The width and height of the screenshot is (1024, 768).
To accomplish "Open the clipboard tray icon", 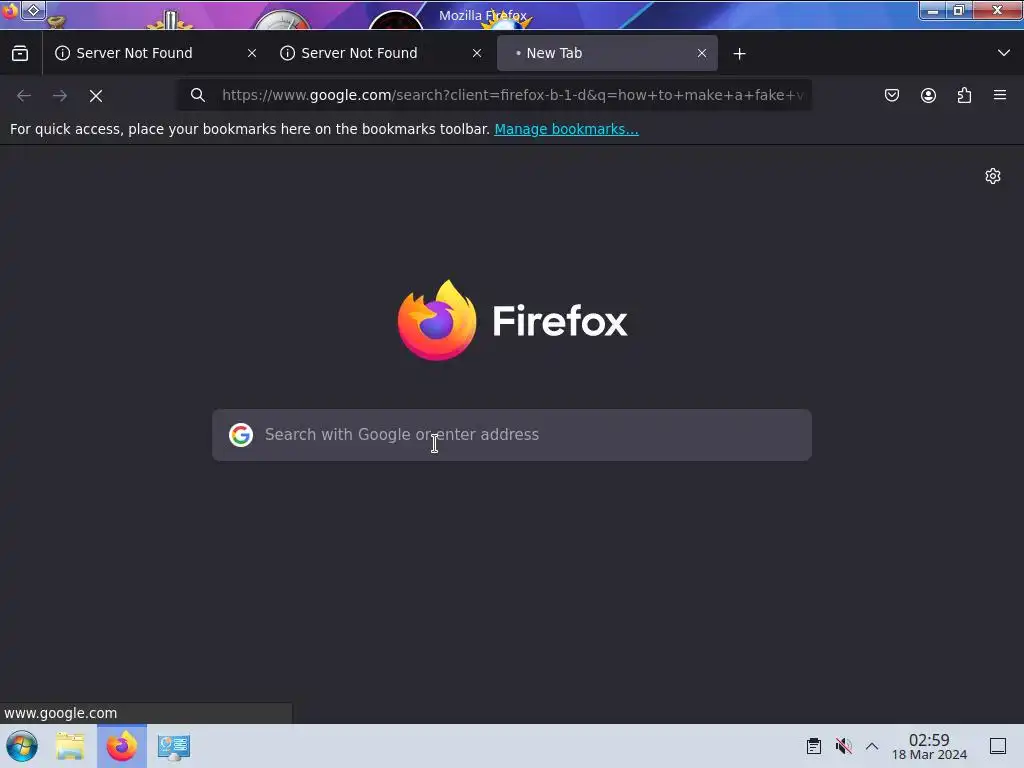I will point(814,746).
